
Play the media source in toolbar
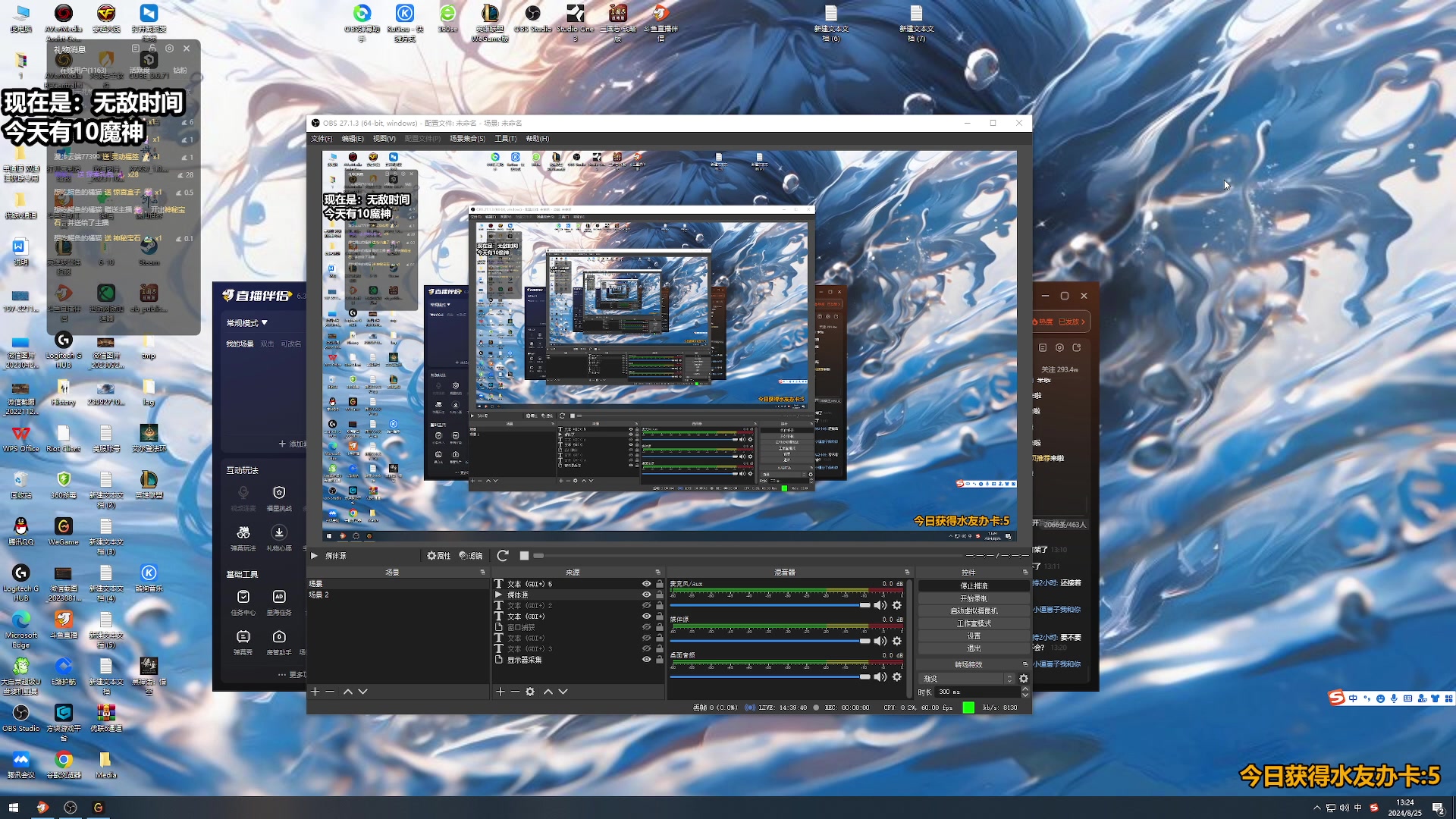314,556
